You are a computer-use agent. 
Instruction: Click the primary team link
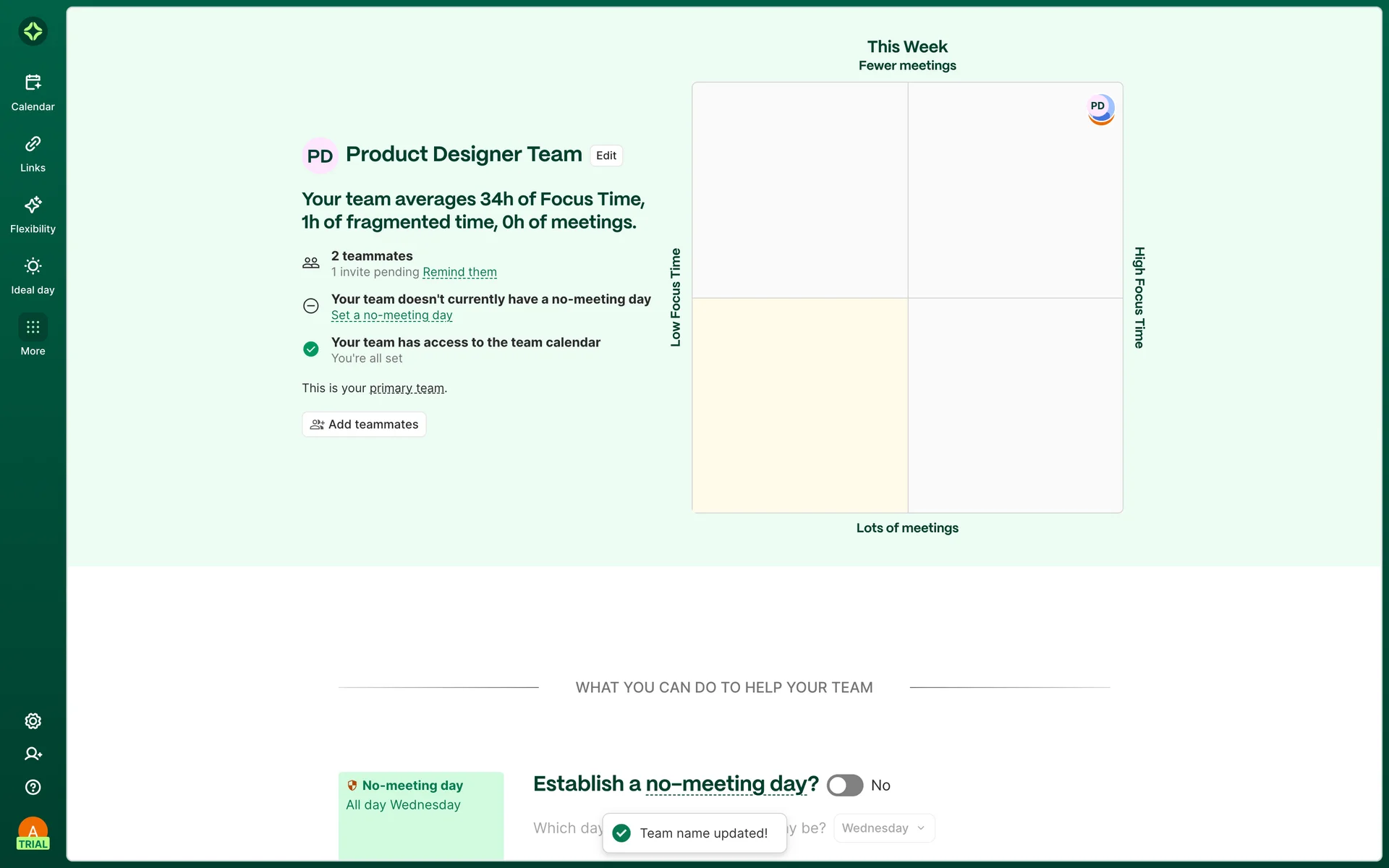[x=407, y=388]
